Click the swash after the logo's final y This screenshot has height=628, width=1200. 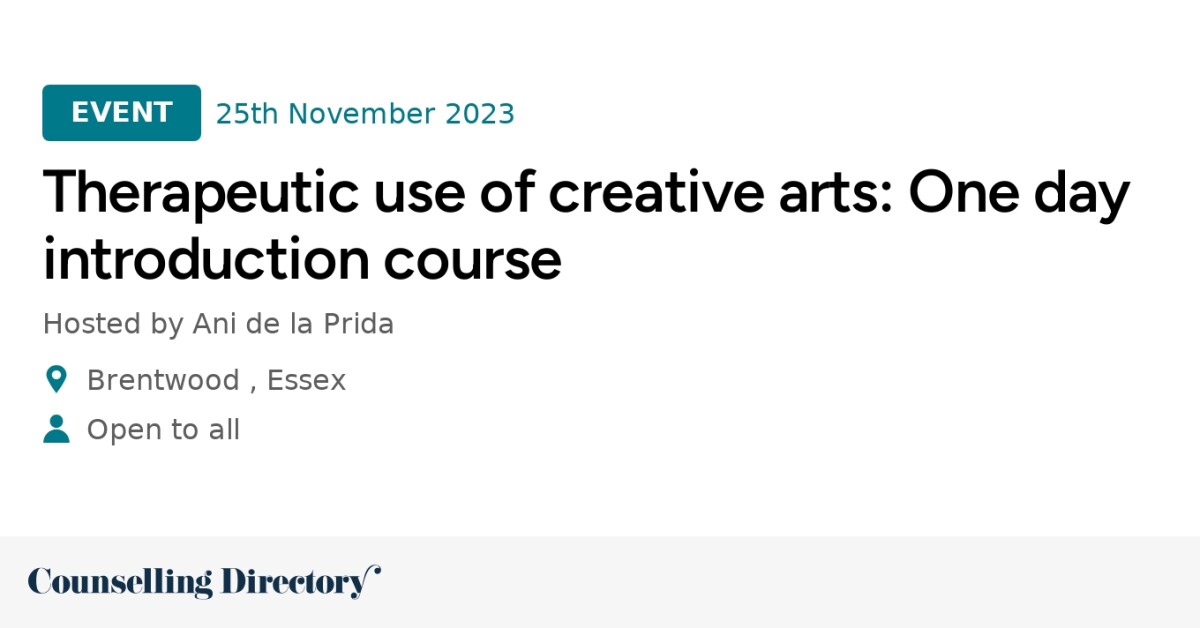pyautogui.click(x=374, y=573)
